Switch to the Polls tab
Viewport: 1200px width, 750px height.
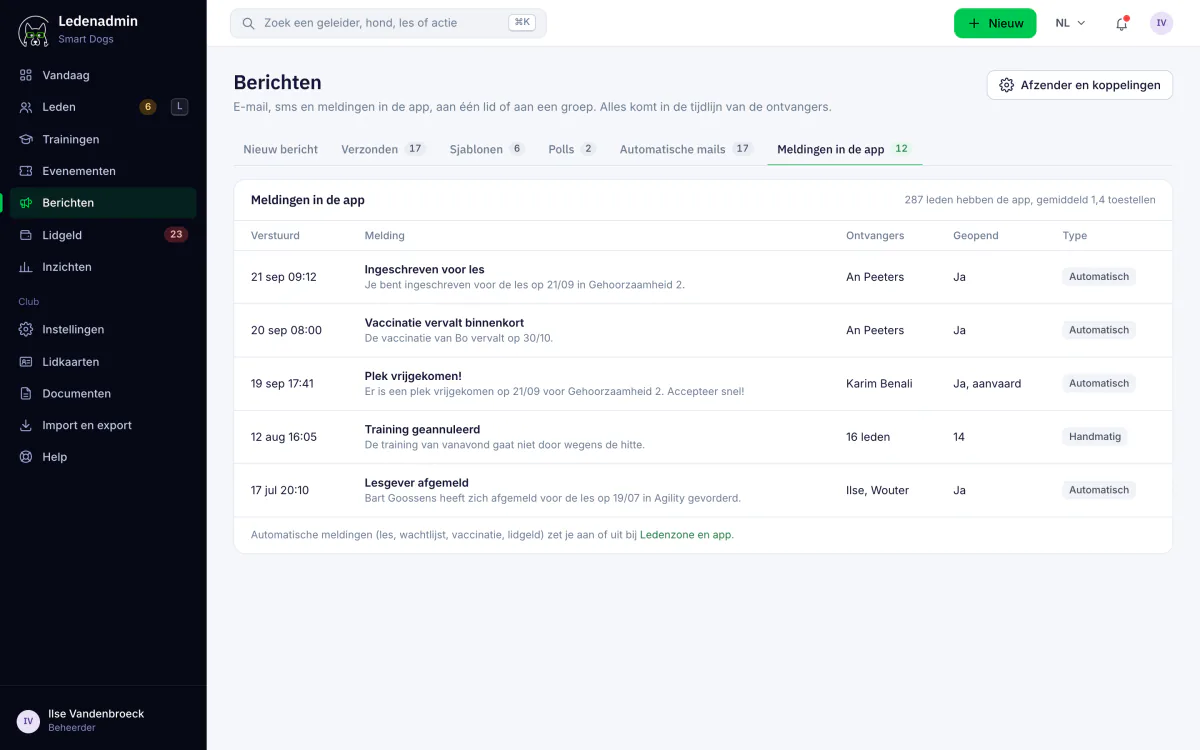point(572,149)
